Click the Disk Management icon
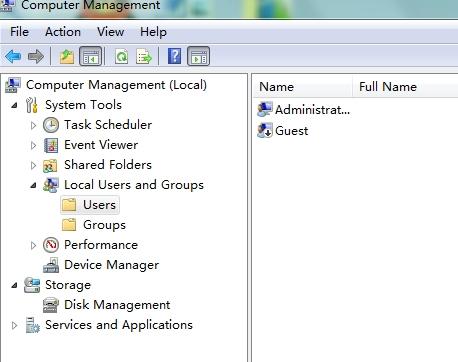The height and width of the screenshot is (362, 458). pyautogui.click(x=51, y=305)
